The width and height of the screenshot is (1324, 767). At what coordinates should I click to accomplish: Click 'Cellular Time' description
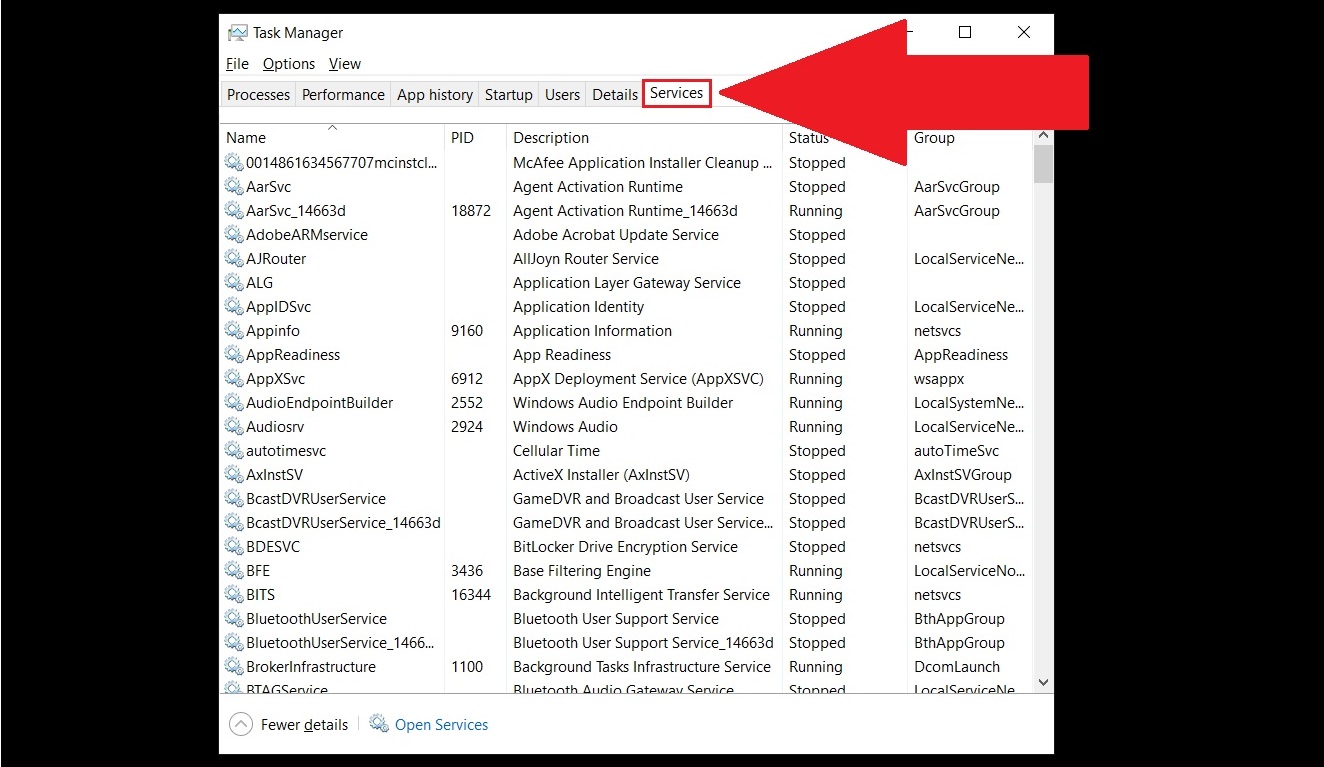pyautogui.click(x=556, y=450)
